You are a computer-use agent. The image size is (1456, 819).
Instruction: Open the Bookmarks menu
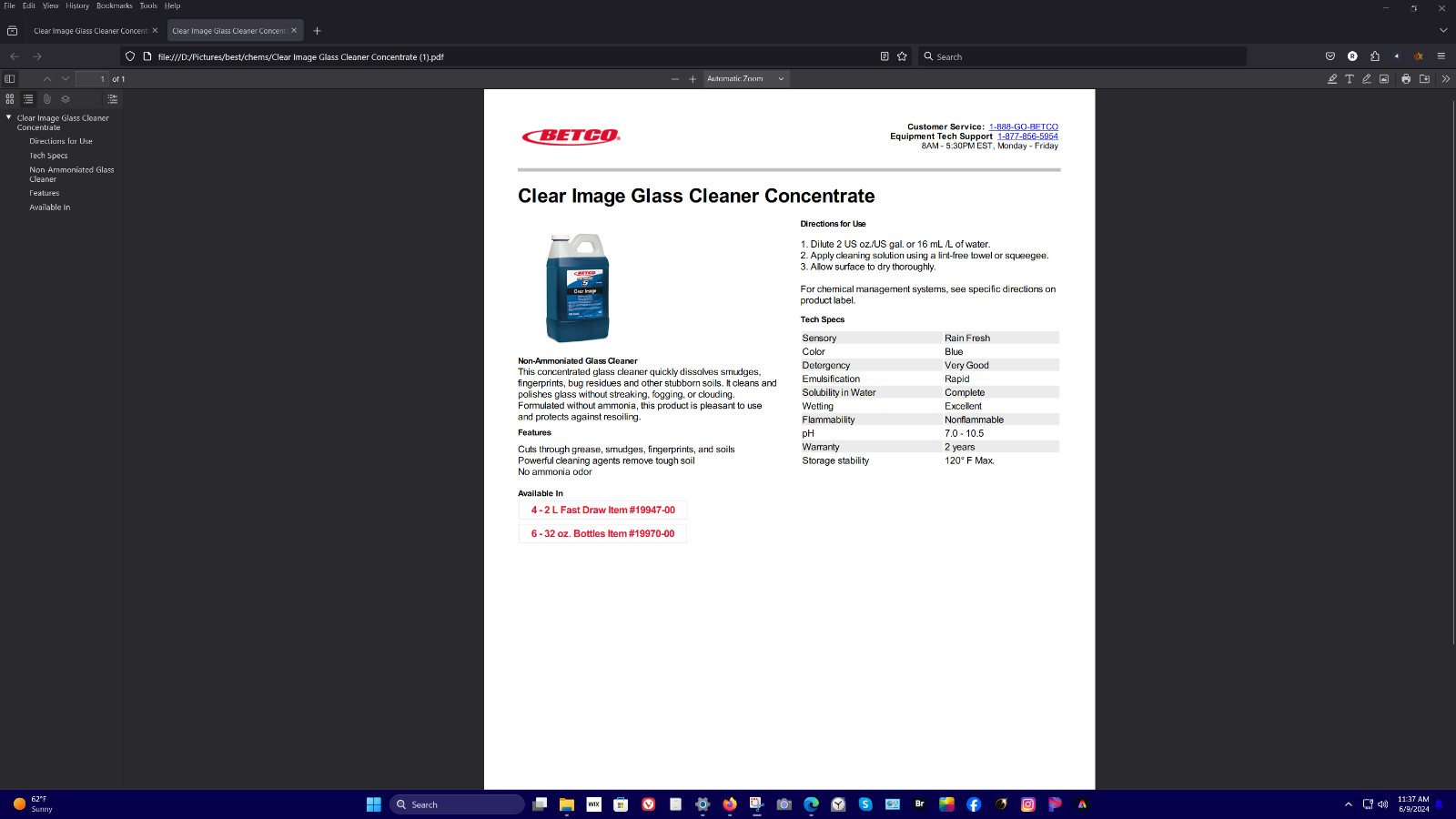[x=115, y=5]
